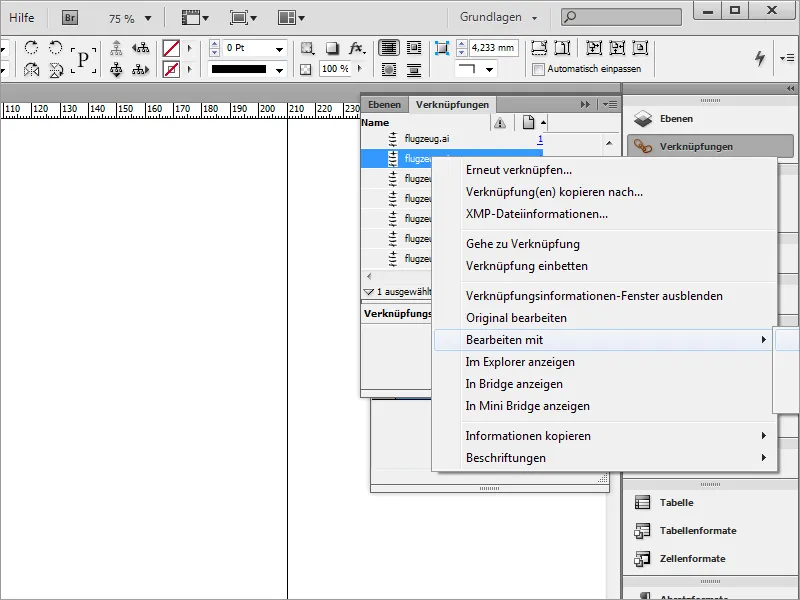The width and height of the screenshot is (800, 600).
Task: Choose Erneut verknüpfen... from context menu
Action: [518, 170]
